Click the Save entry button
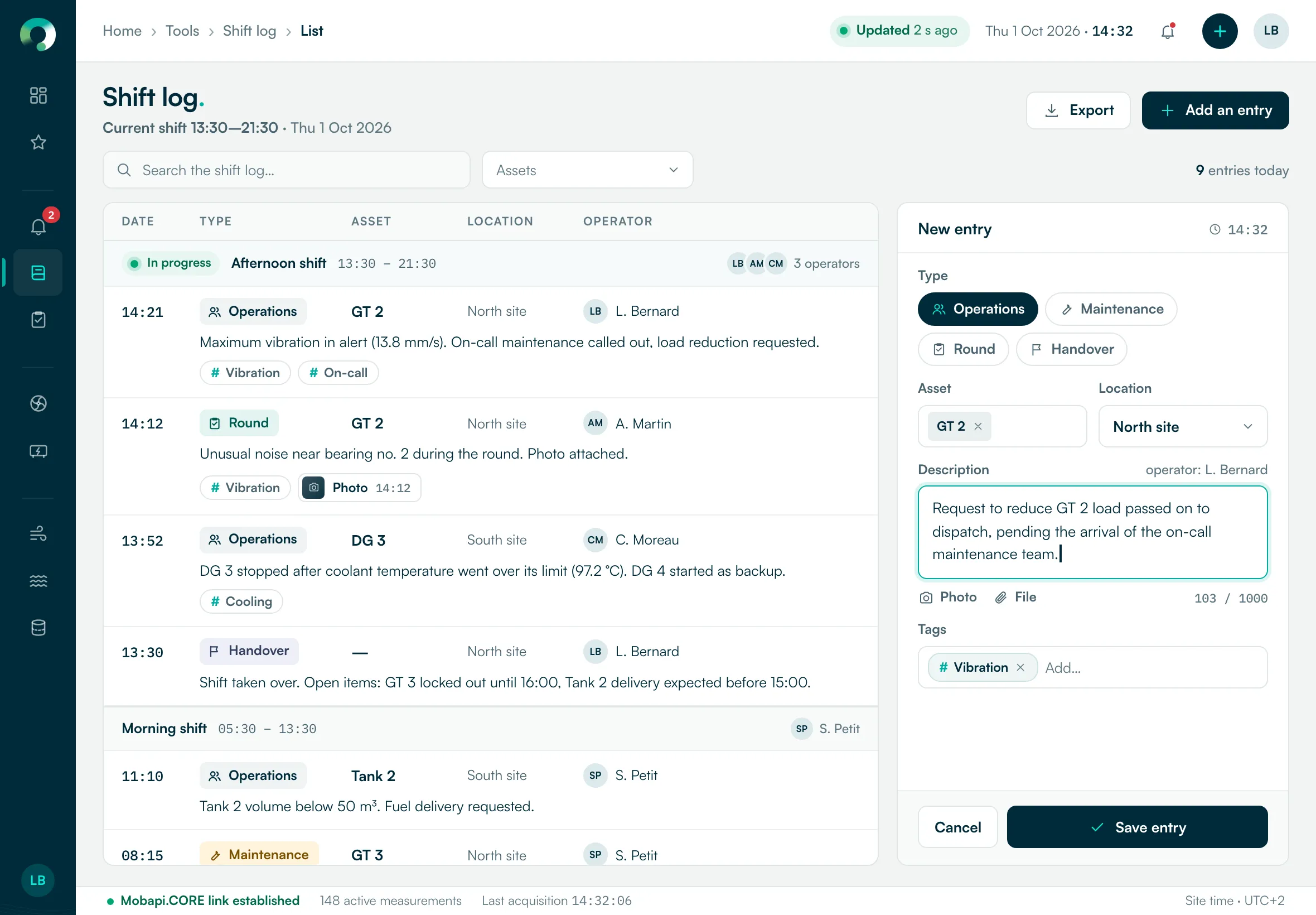This screenshot has width=1316, height=915. pos(1136,827)
